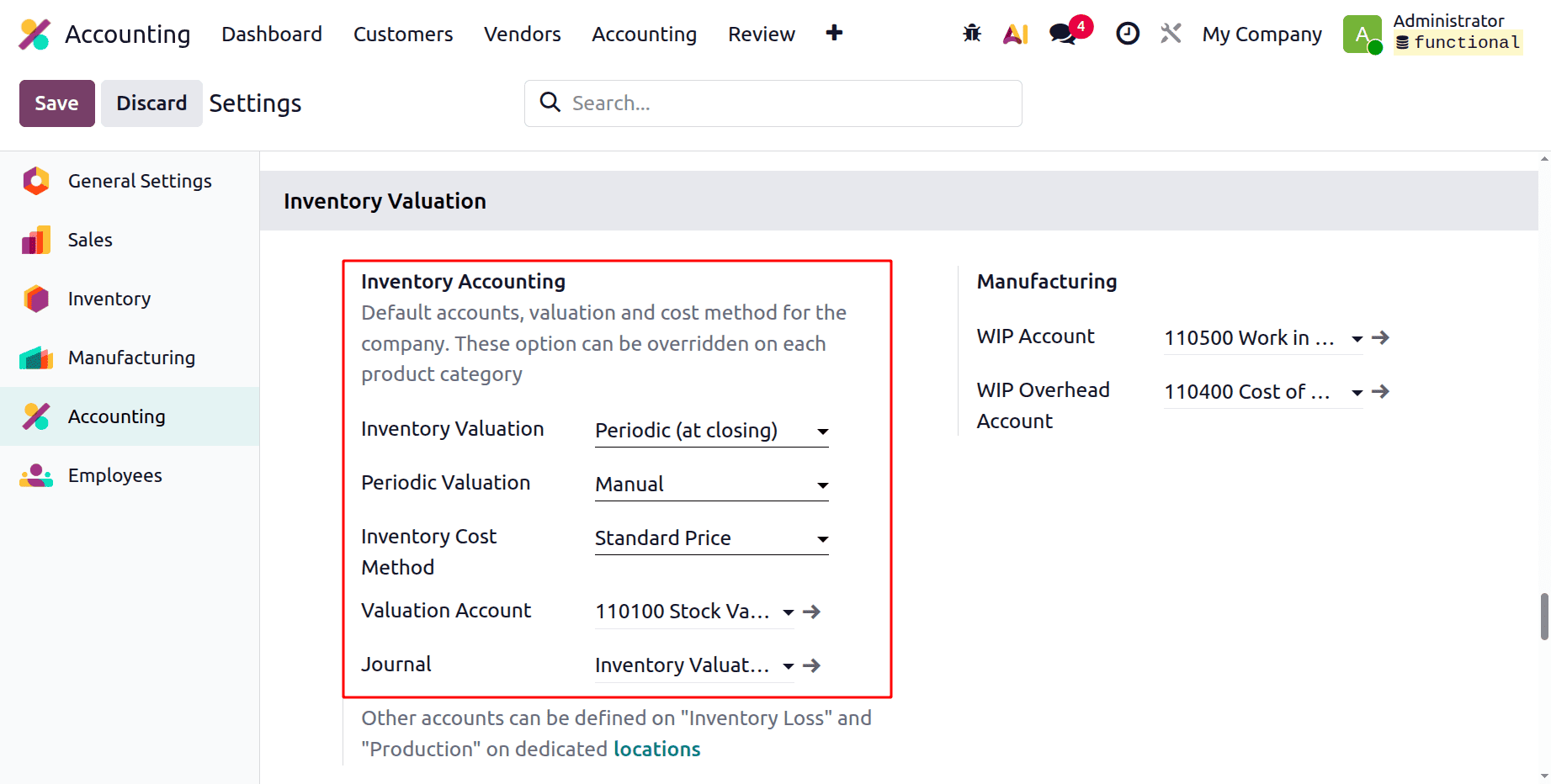Expand the WIP Overhead Account dropdown
The image size is (1551, 784).
coord(1357,393)
